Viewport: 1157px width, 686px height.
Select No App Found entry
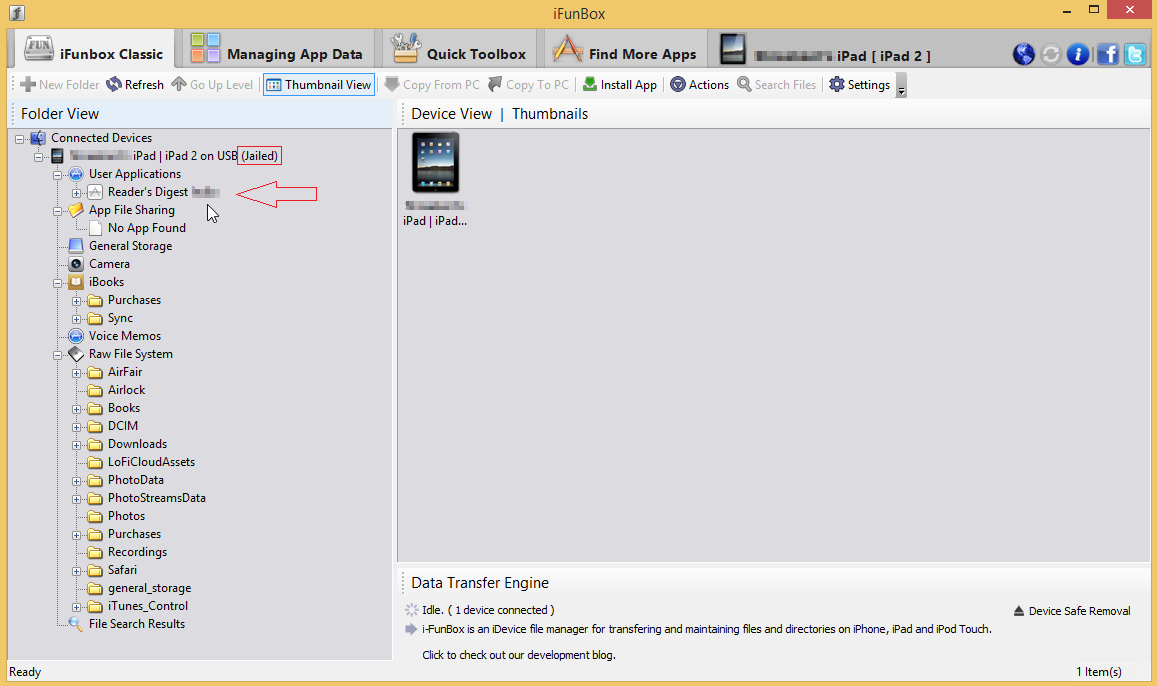(x=146, y=228)
